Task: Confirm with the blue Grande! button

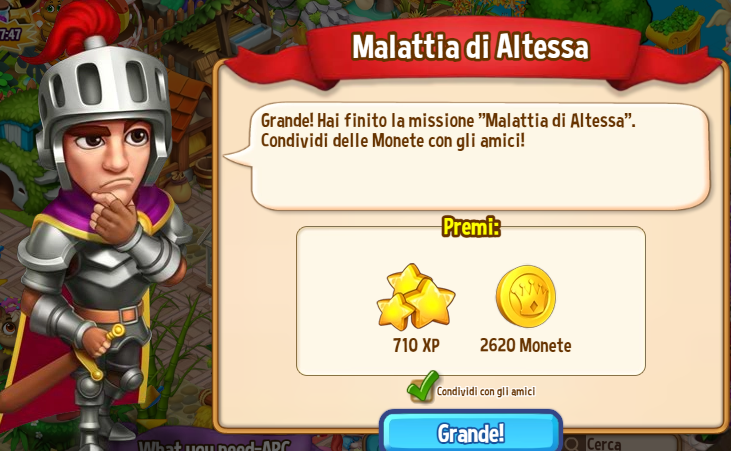Action: pyautogui.click(x=470, y=432)
